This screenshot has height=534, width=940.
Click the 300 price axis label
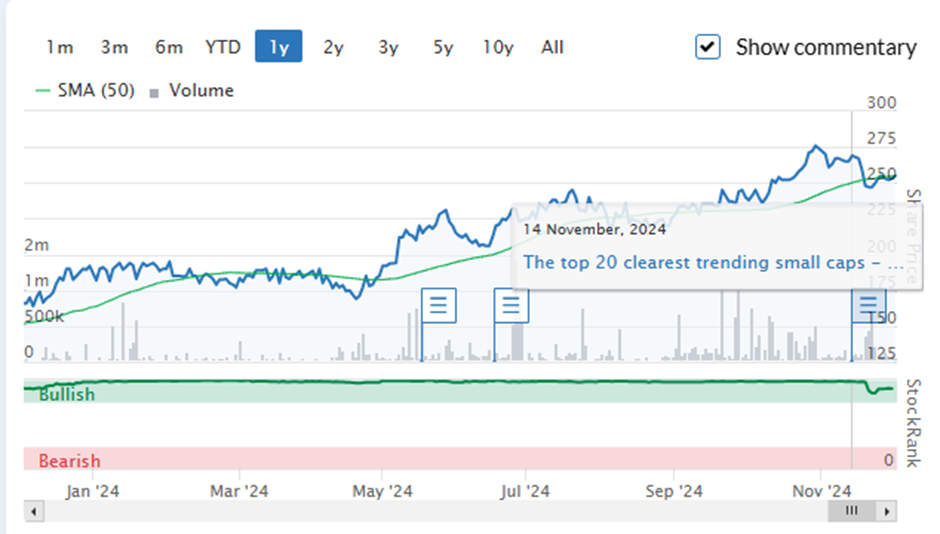[881, 102]
